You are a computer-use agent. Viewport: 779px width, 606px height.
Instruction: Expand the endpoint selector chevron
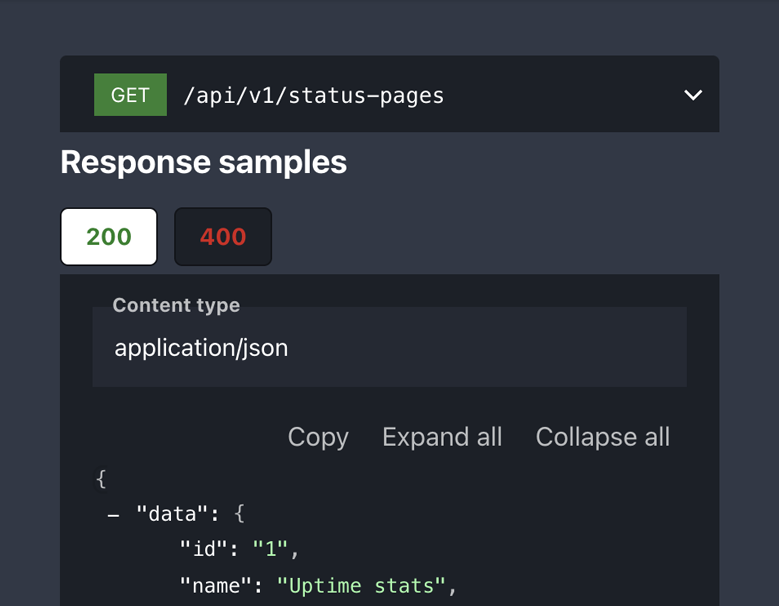click(692, 95)
